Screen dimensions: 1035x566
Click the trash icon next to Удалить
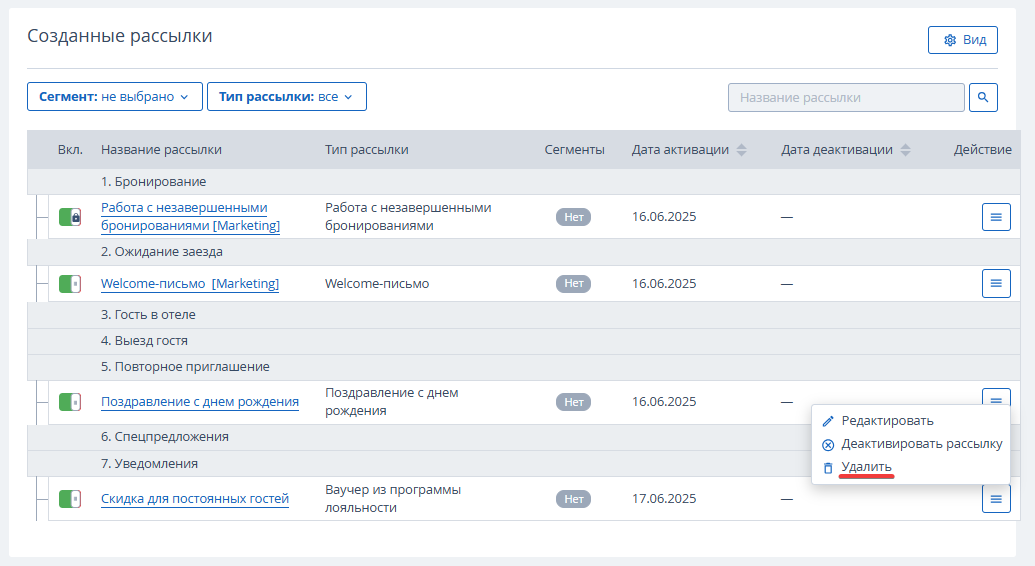[828, 468]
